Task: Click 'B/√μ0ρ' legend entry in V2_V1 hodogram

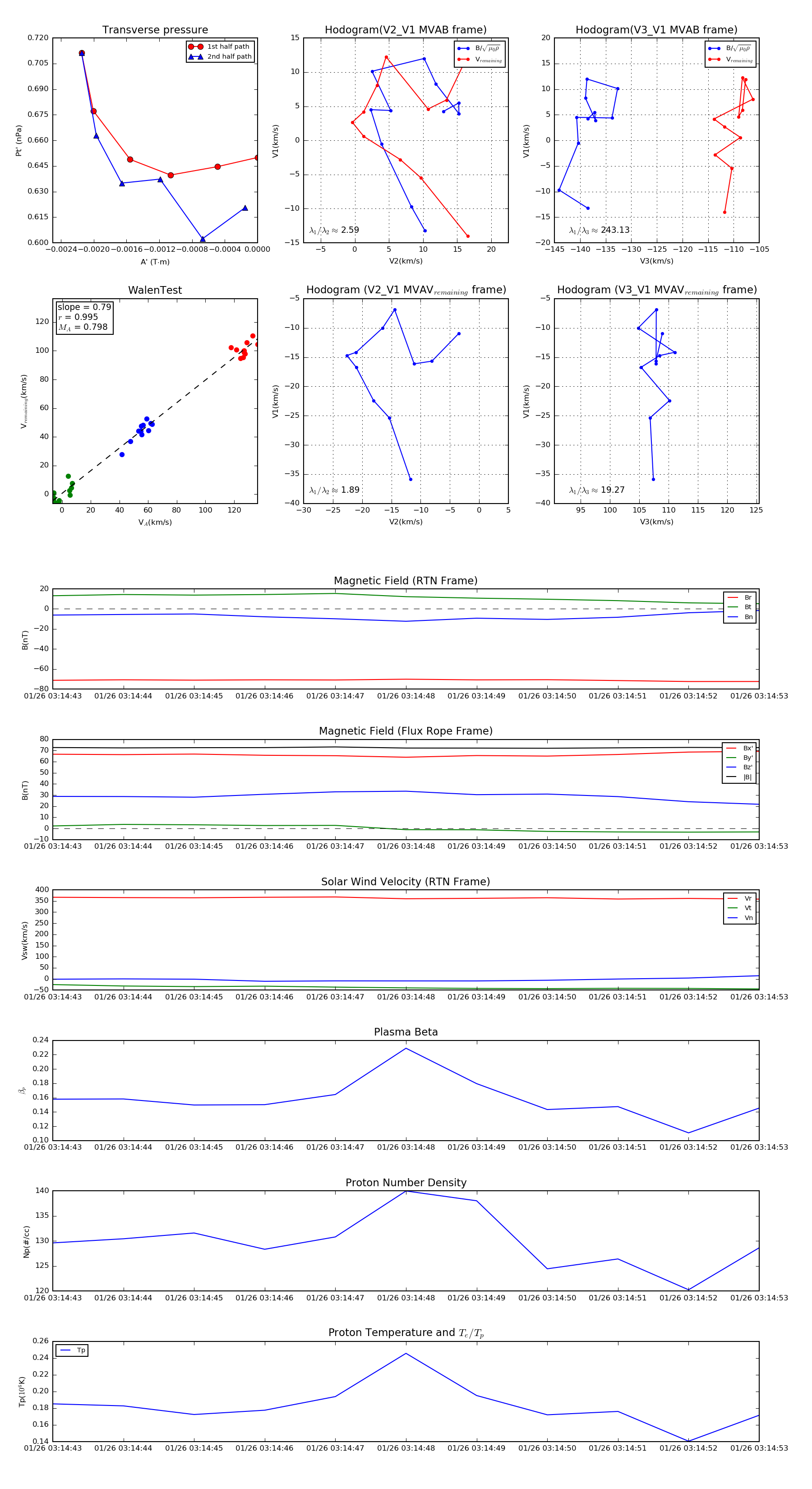Action: 480,49
